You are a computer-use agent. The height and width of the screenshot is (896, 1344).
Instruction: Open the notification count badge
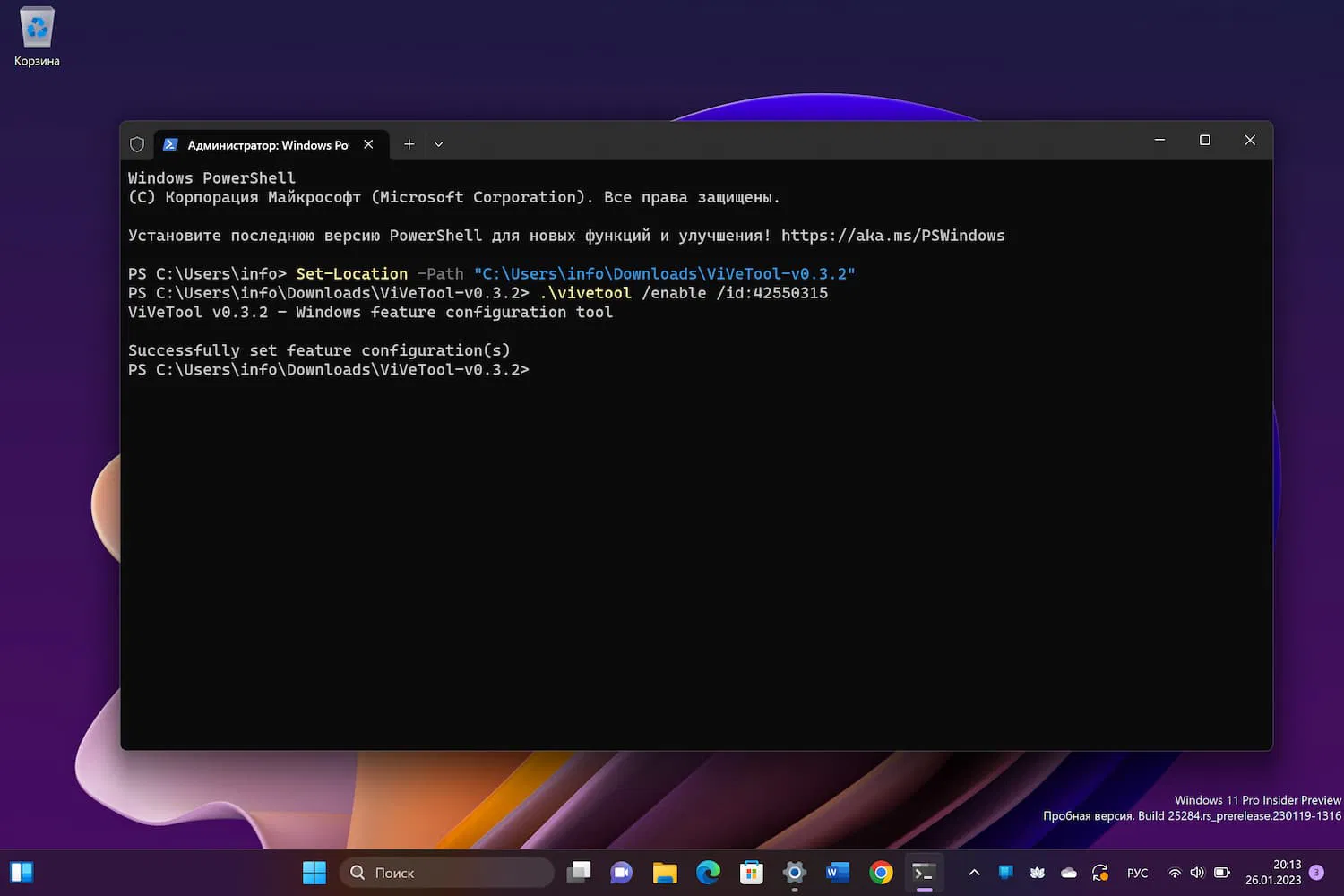[1316, 873]
